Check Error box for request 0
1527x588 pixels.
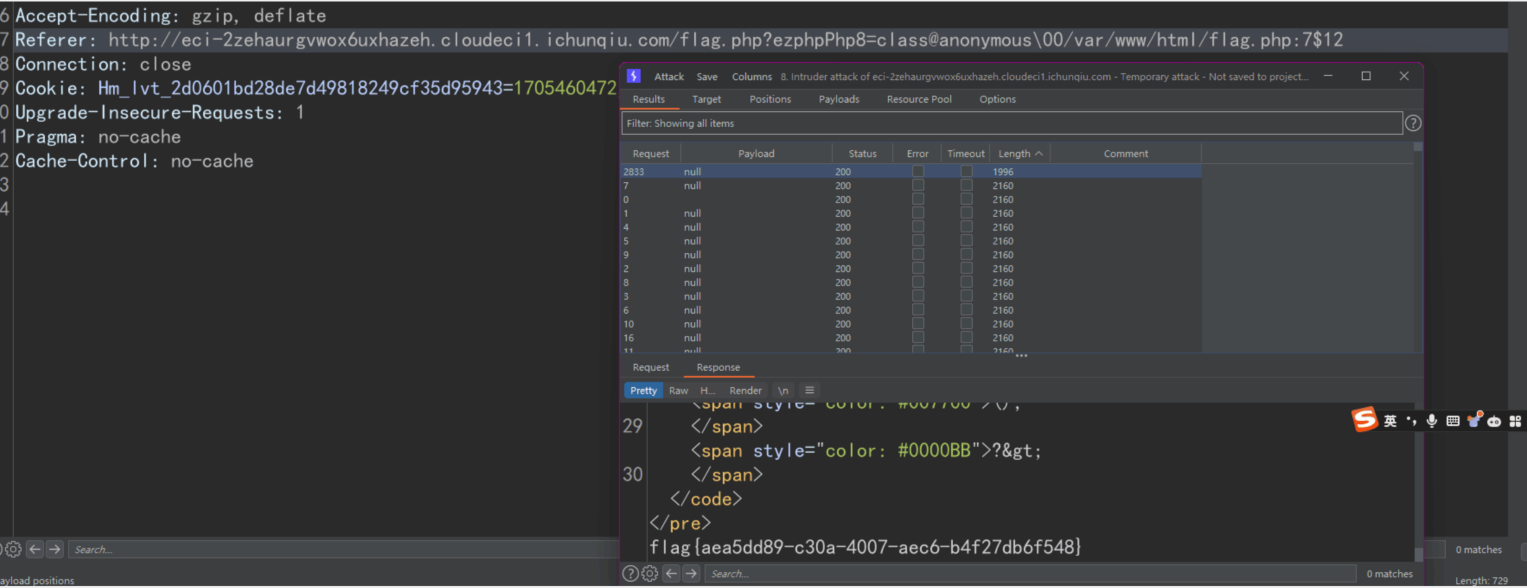917,200
